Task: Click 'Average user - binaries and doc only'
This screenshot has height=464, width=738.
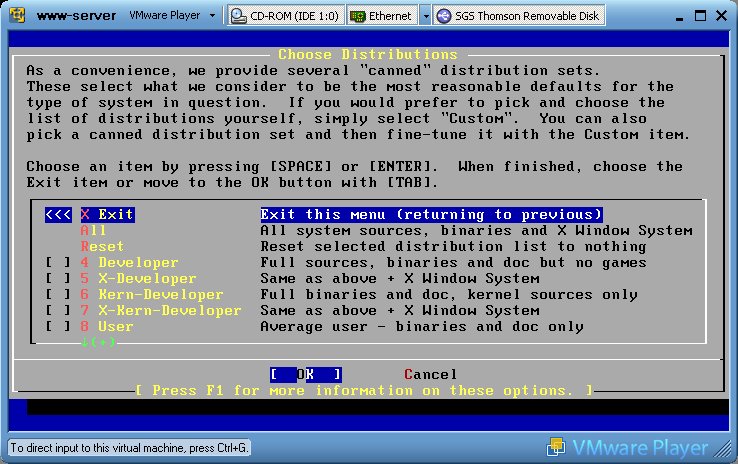Action: (x=422, y=327)
